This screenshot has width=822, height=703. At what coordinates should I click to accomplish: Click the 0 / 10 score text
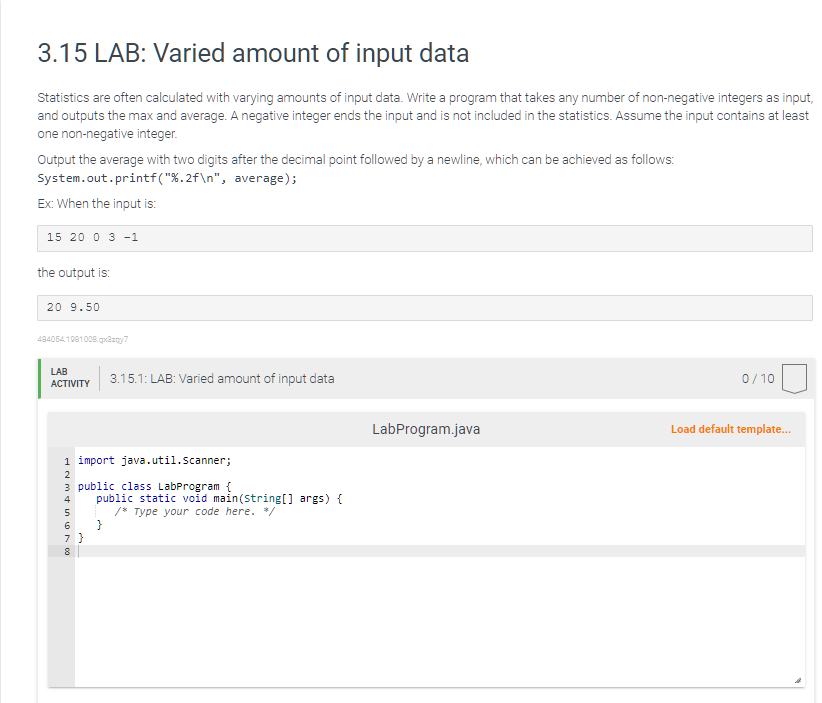tap(758, 378)
